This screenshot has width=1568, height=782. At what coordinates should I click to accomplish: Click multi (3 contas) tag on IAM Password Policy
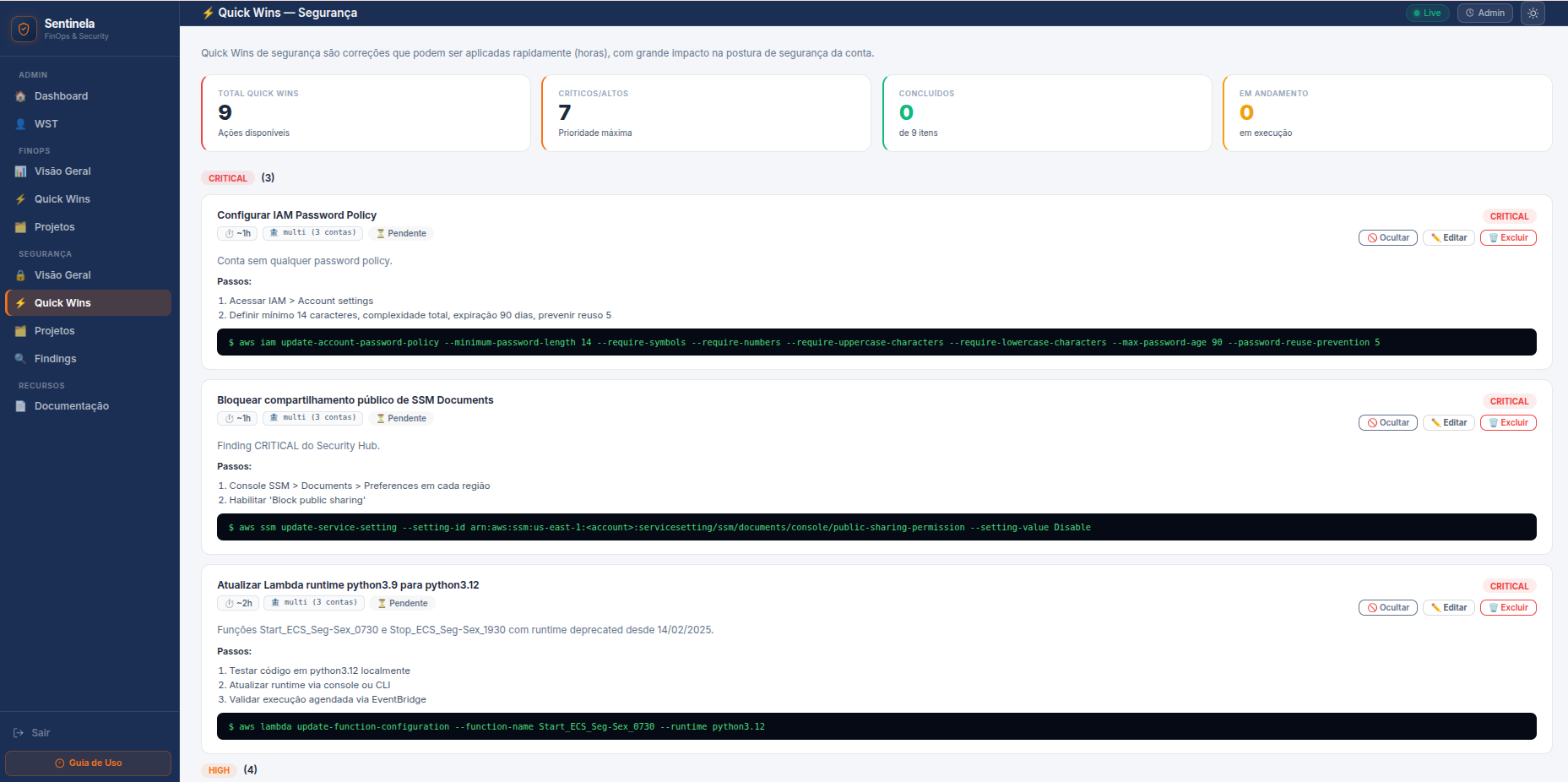313,233
